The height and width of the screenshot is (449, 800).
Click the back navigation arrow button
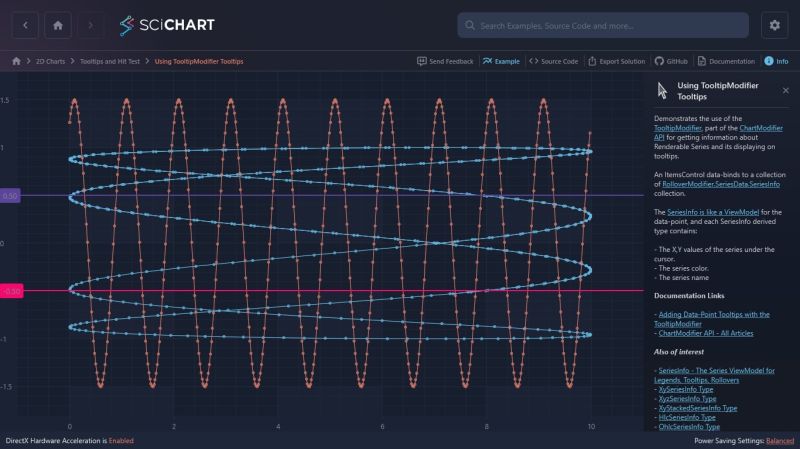point(25,25)
